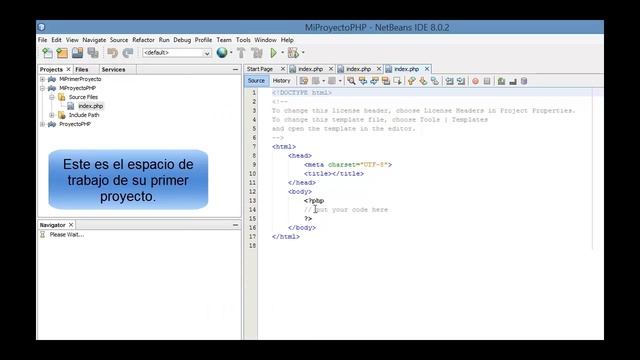Expand the MiPrimerProyecto project node
The width and height of the screenshot is (640, 360).
point(42,79)
